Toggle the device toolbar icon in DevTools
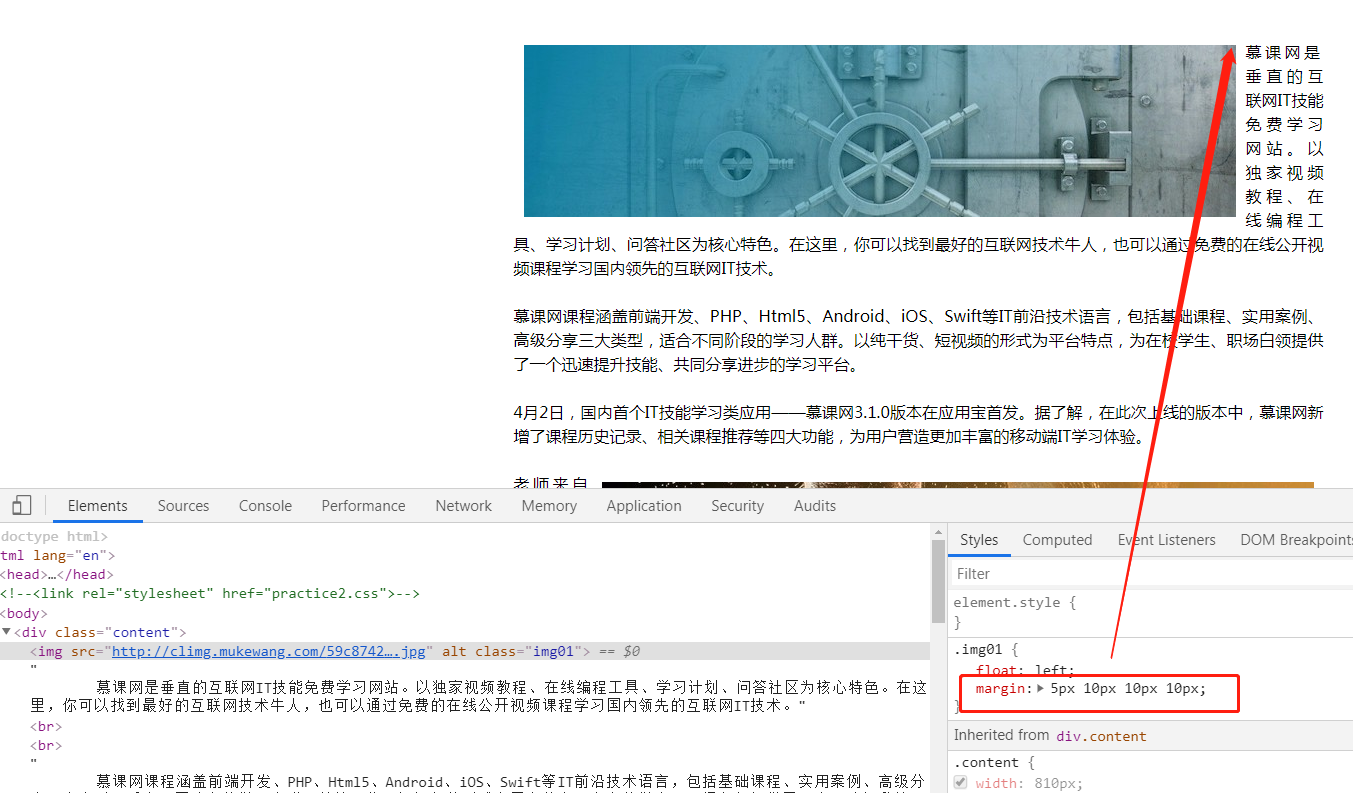Image resolution: width=1353 pixels, height=793 pixels. 22,506
